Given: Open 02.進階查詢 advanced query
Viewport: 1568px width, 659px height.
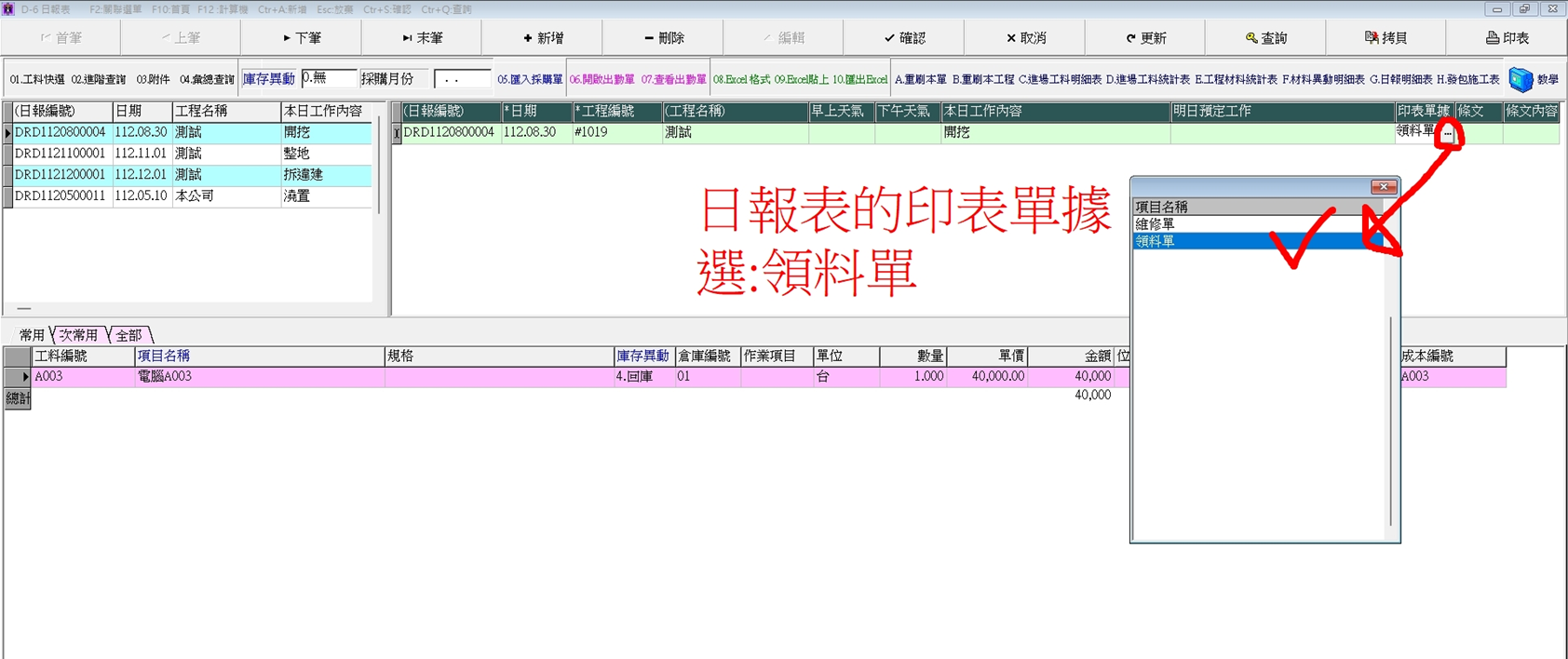Looking at the screenshot, I should 99,80.
